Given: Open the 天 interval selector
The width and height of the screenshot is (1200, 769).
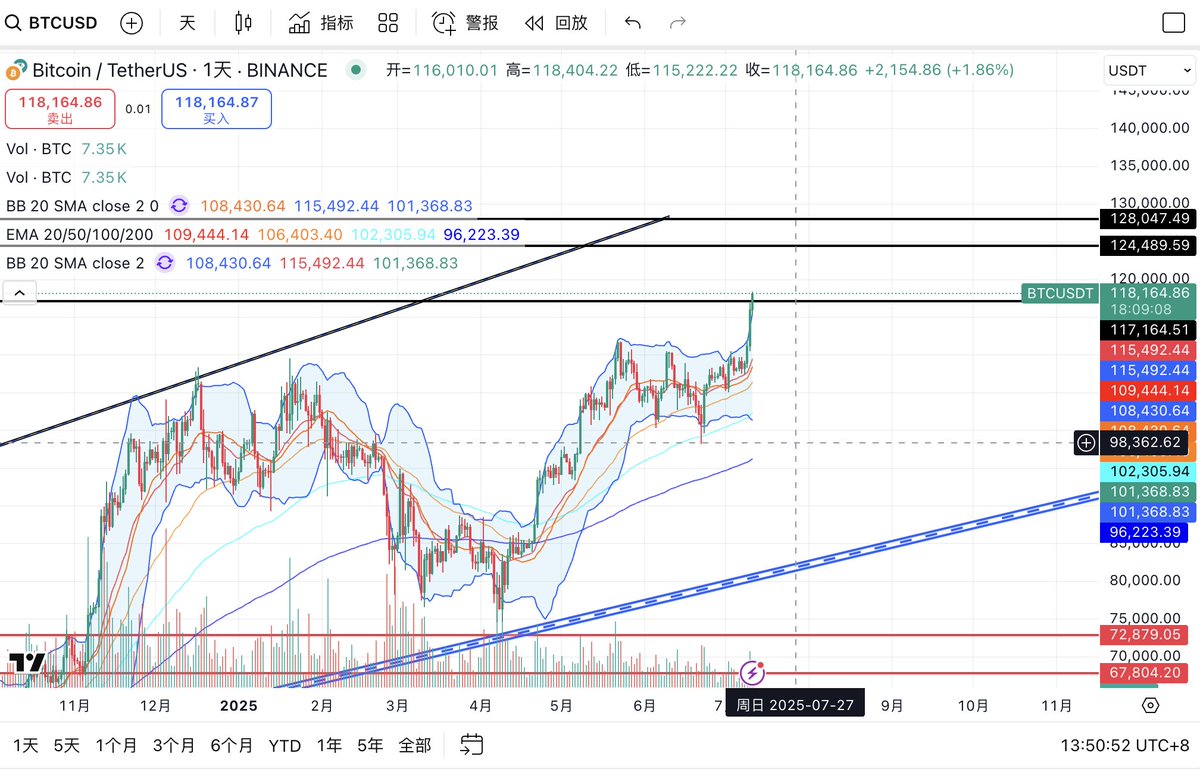Looking at the screenshot, I should [187, 22].
